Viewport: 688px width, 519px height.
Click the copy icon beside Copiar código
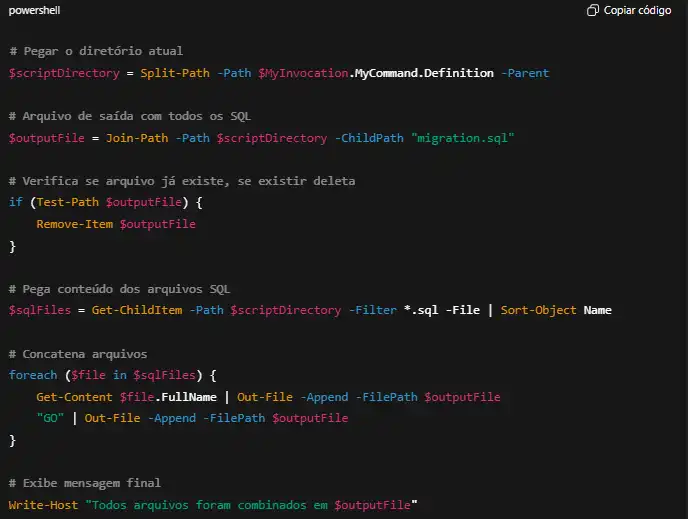pyautogui.click(x=593, y=10)
